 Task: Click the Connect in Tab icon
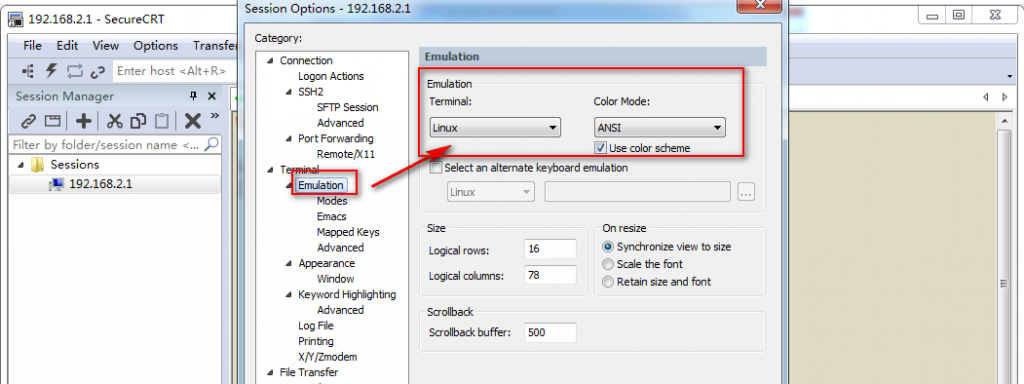tap(52, 121)
